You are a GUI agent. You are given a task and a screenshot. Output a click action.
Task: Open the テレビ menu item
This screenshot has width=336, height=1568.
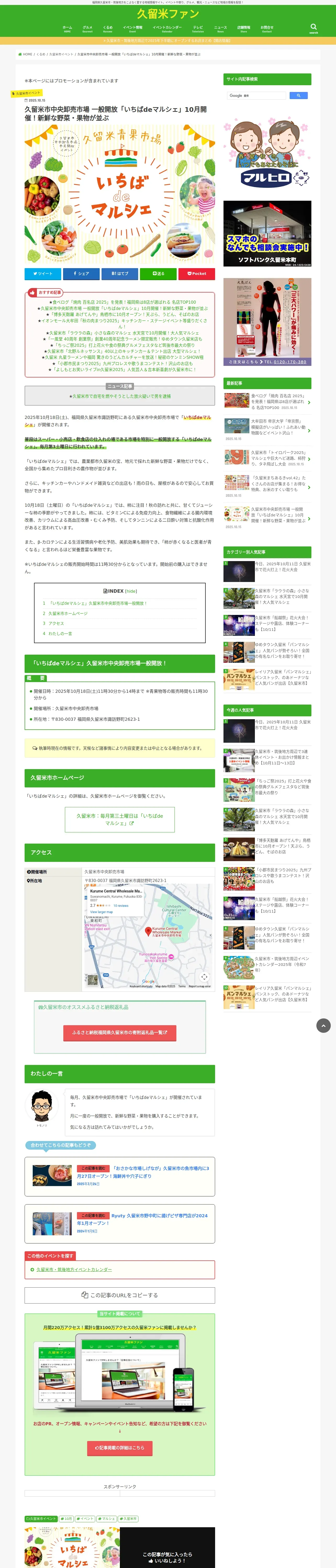point(198,28)
